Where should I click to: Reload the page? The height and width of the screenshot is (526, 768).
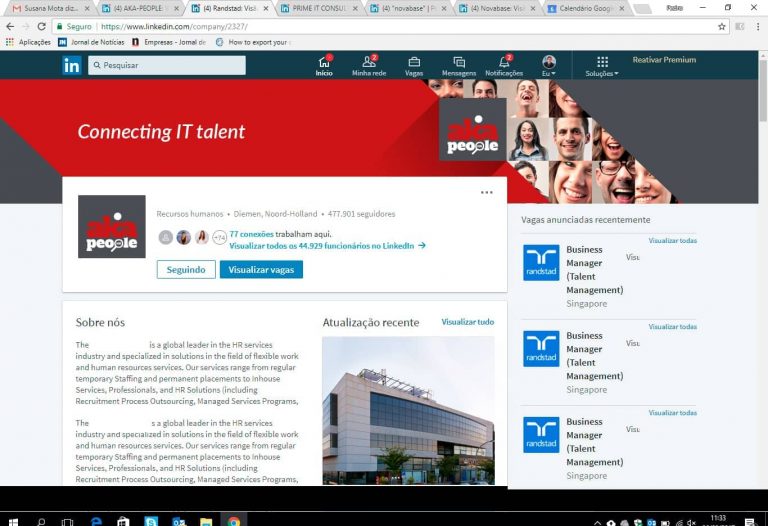coord(42,26)
